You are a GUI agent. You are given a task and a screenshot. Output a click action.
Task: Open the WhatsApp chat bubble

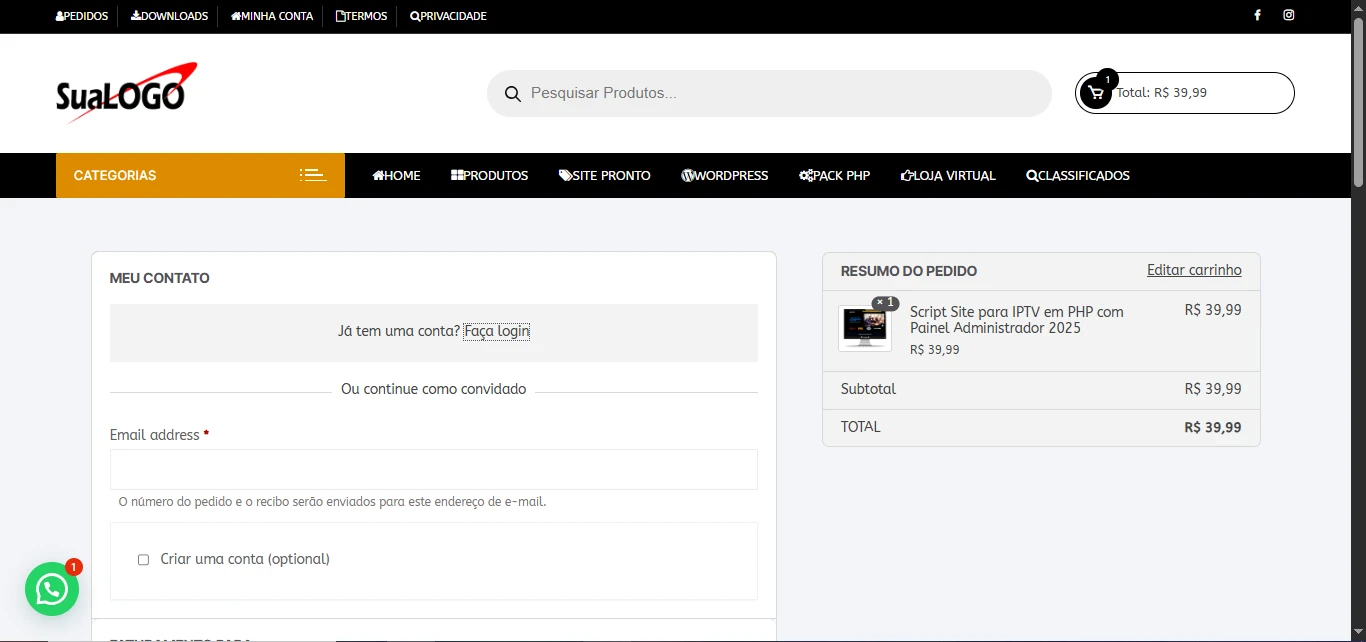[x=51, y=589]
